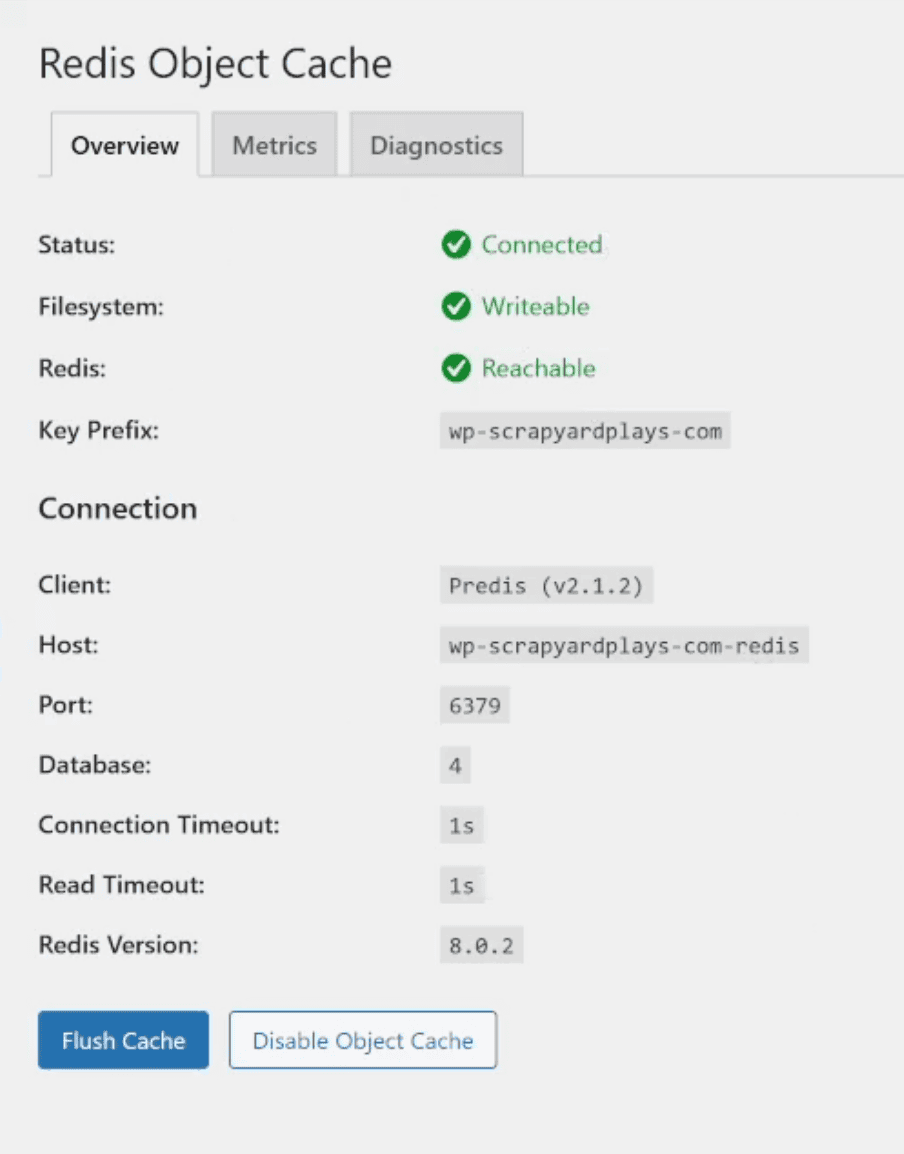Click the Reachable Redis checkmark icon
Image resolution: width=904 pixels, height=1154 pixels.
point(456,368)
